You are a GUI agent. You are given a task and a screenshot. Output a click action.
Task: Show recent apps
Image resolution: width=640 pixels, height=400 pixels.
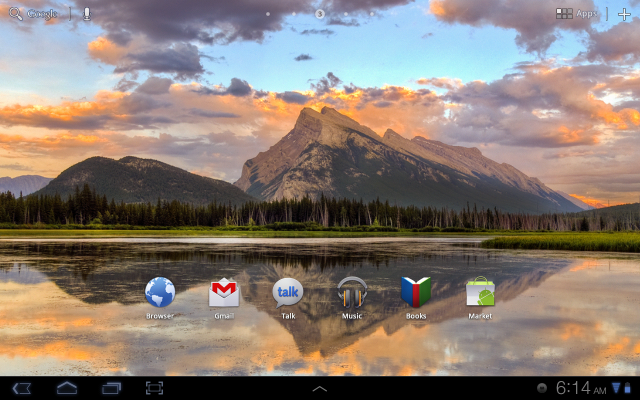tap(111, 388)
